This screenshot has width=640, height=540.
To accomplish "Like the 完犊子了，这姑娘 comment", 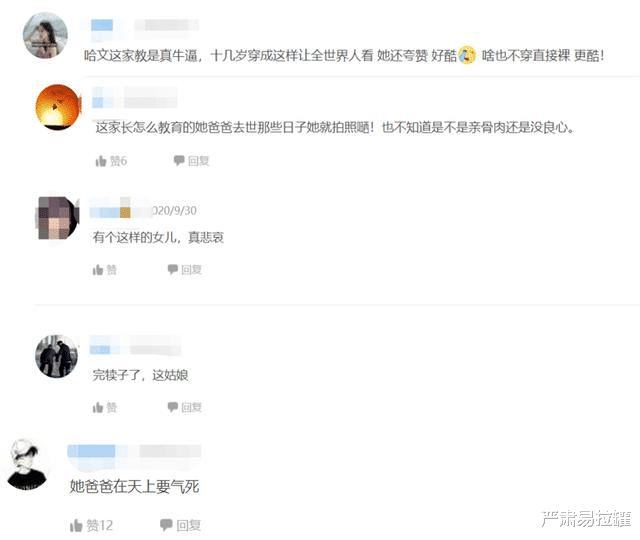I will pyautogui.click(x=104, y=407).
